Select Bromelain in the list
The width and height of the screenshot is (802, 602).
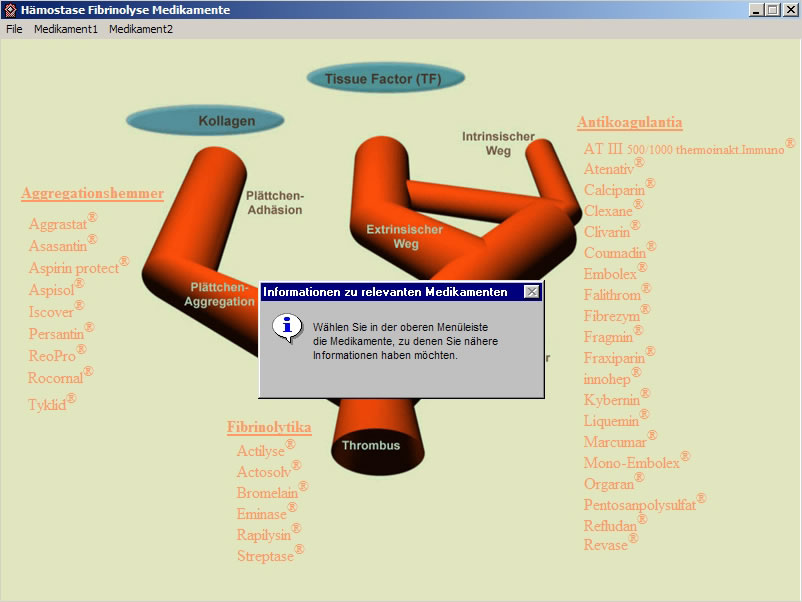[x=272, y=492]
